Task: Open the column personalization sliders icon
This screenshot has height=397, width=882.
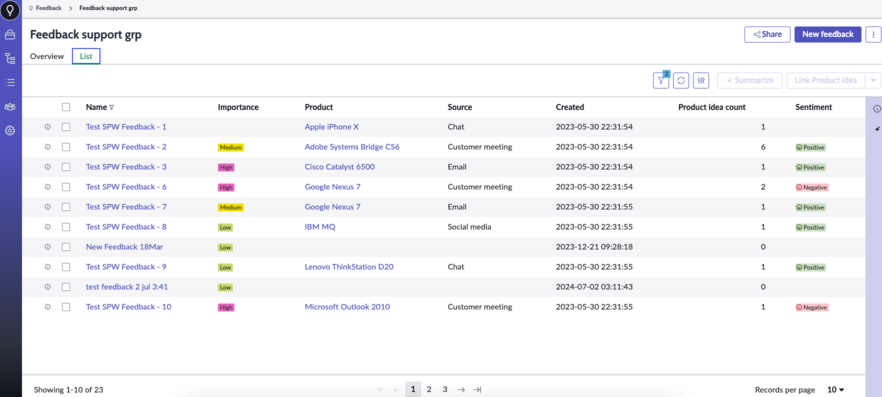Action: point(701,80)
